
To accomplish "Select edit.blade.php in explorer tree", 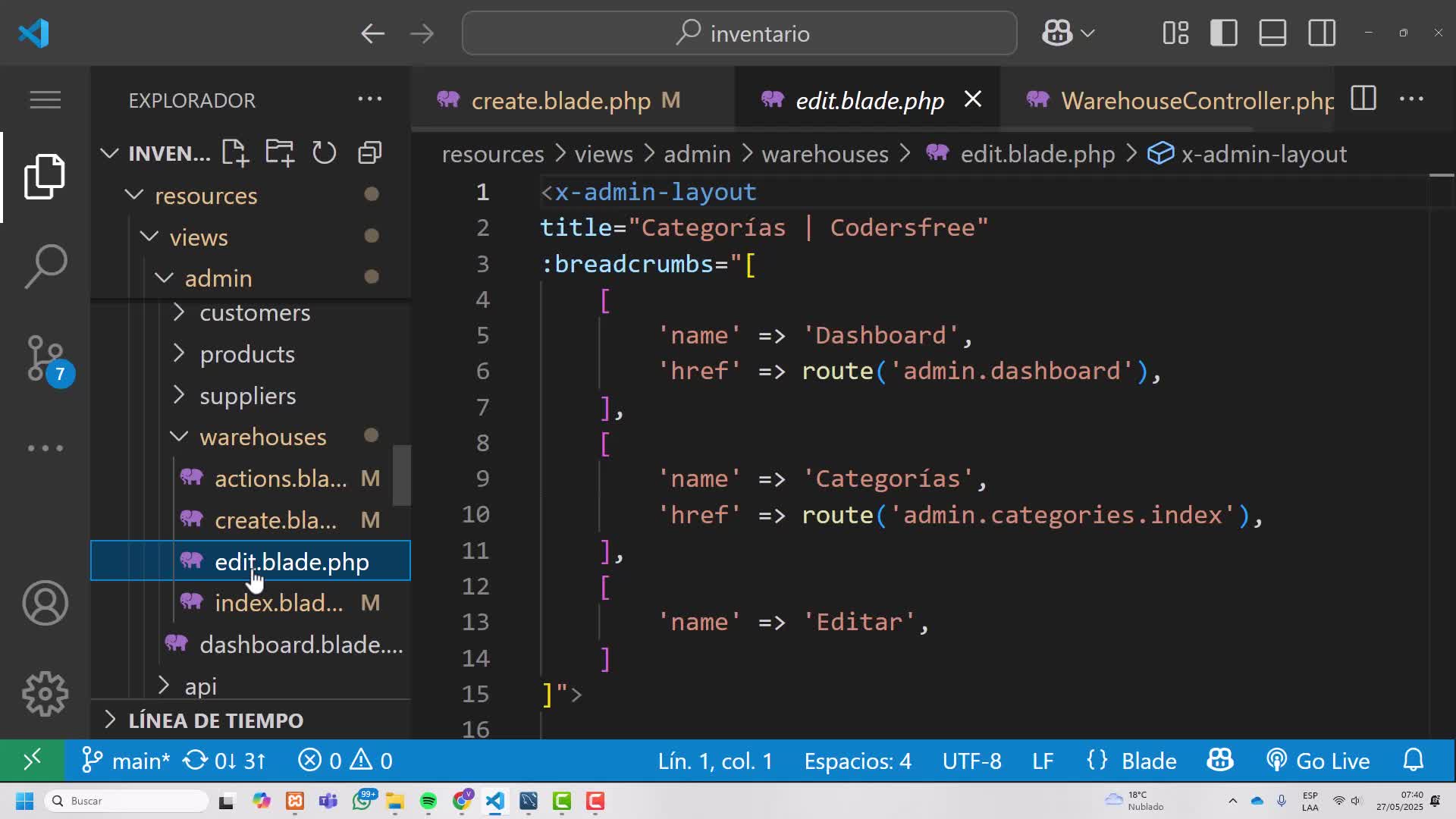I will (250, 561).
